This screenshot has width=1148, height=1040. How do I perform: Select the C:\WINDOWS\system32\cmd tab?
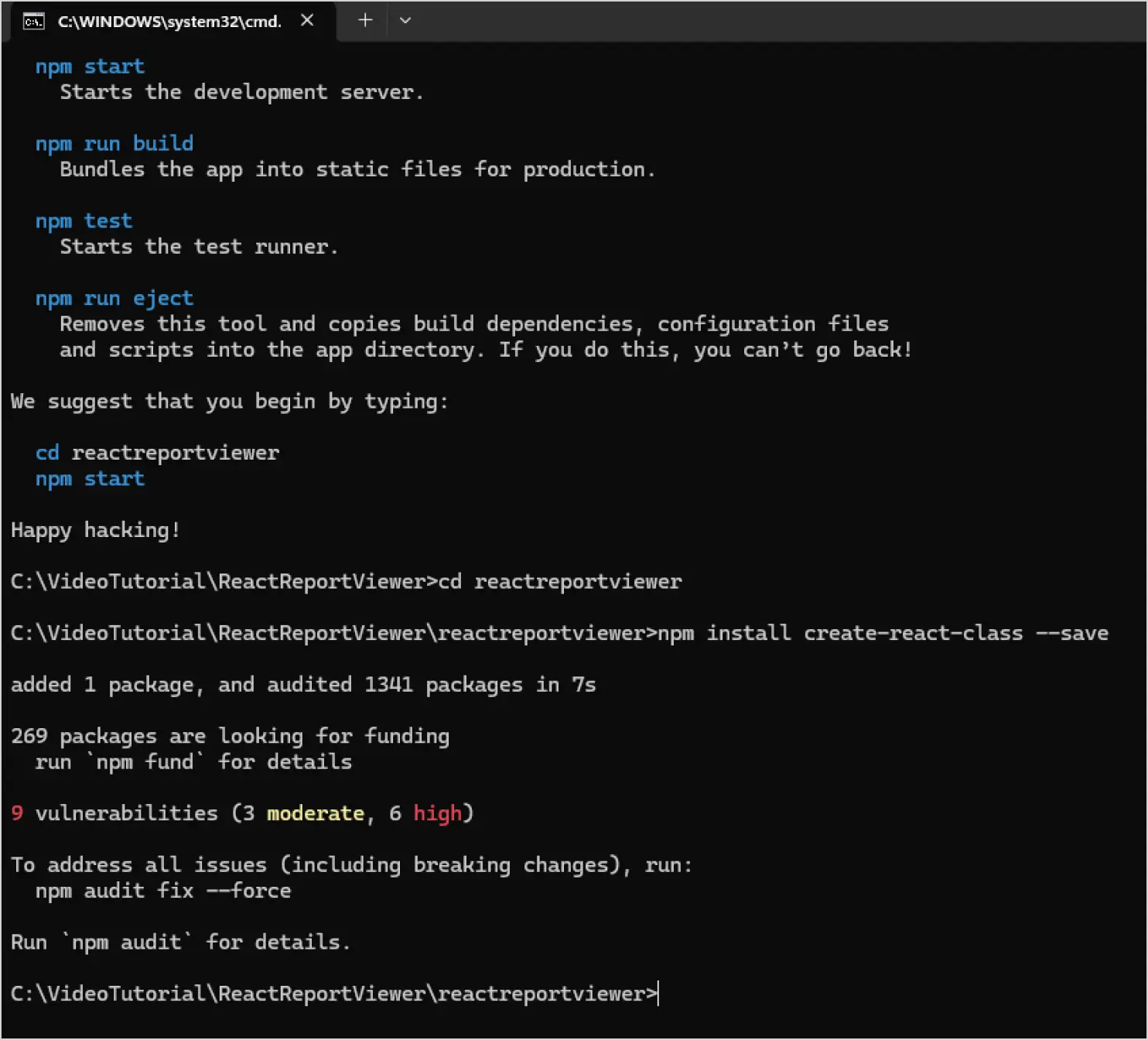point(170,21)
